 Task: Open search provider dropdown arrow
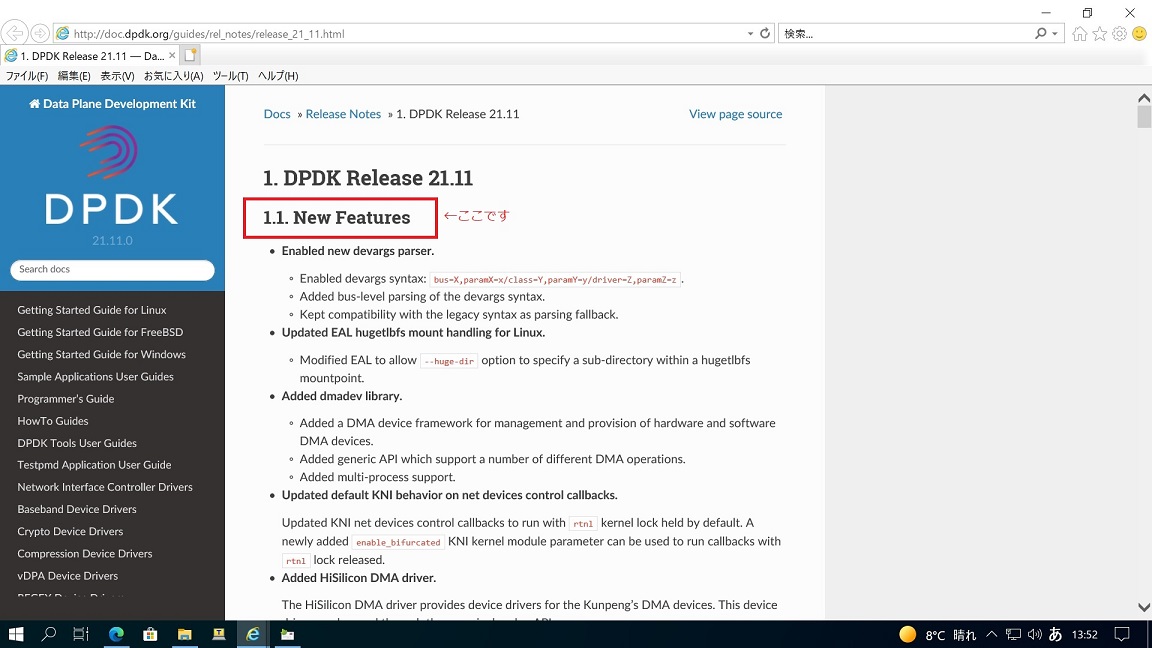pyautogui.click(x=1054, y=34)
